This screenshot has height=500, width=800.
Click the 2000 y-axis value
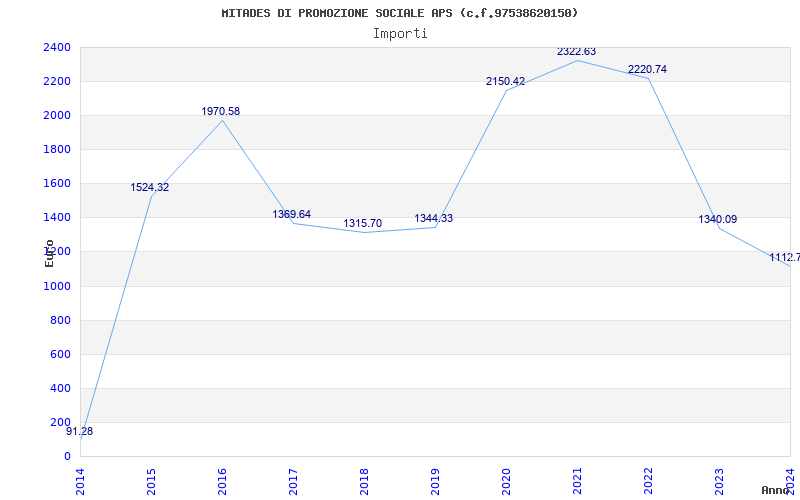point(57,116)
